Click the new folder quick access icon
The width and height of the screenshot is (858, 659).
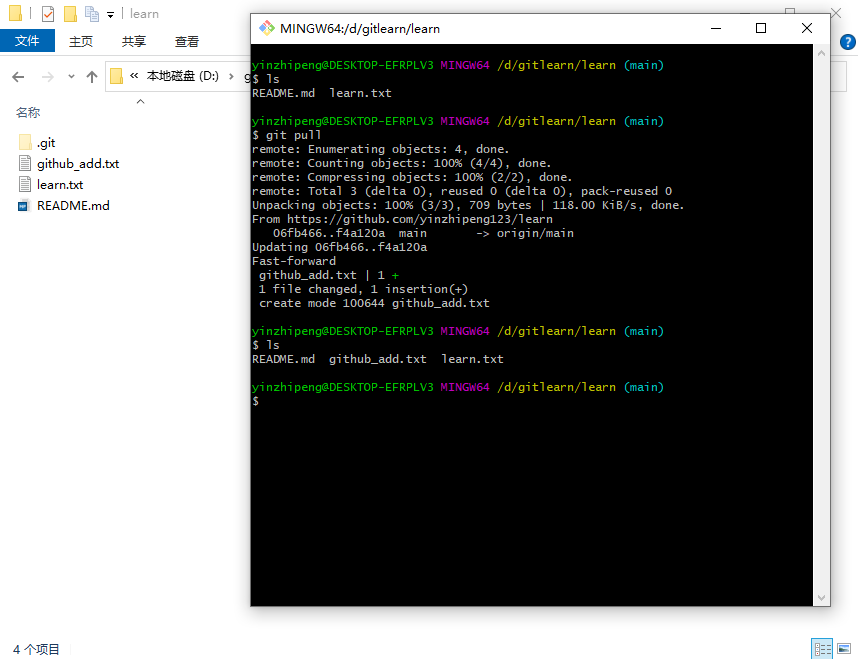tap(70, 14)
